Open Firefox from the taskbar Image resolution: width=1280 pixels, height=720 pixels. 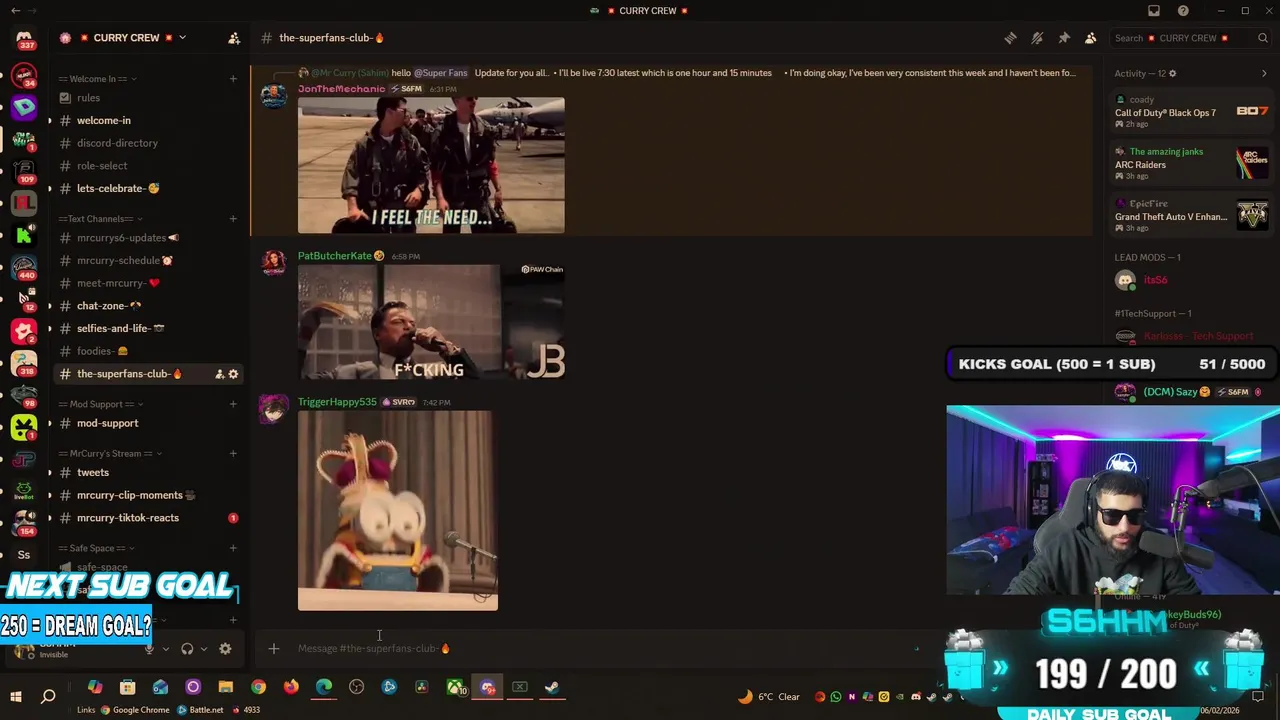[x=291, y=687]
